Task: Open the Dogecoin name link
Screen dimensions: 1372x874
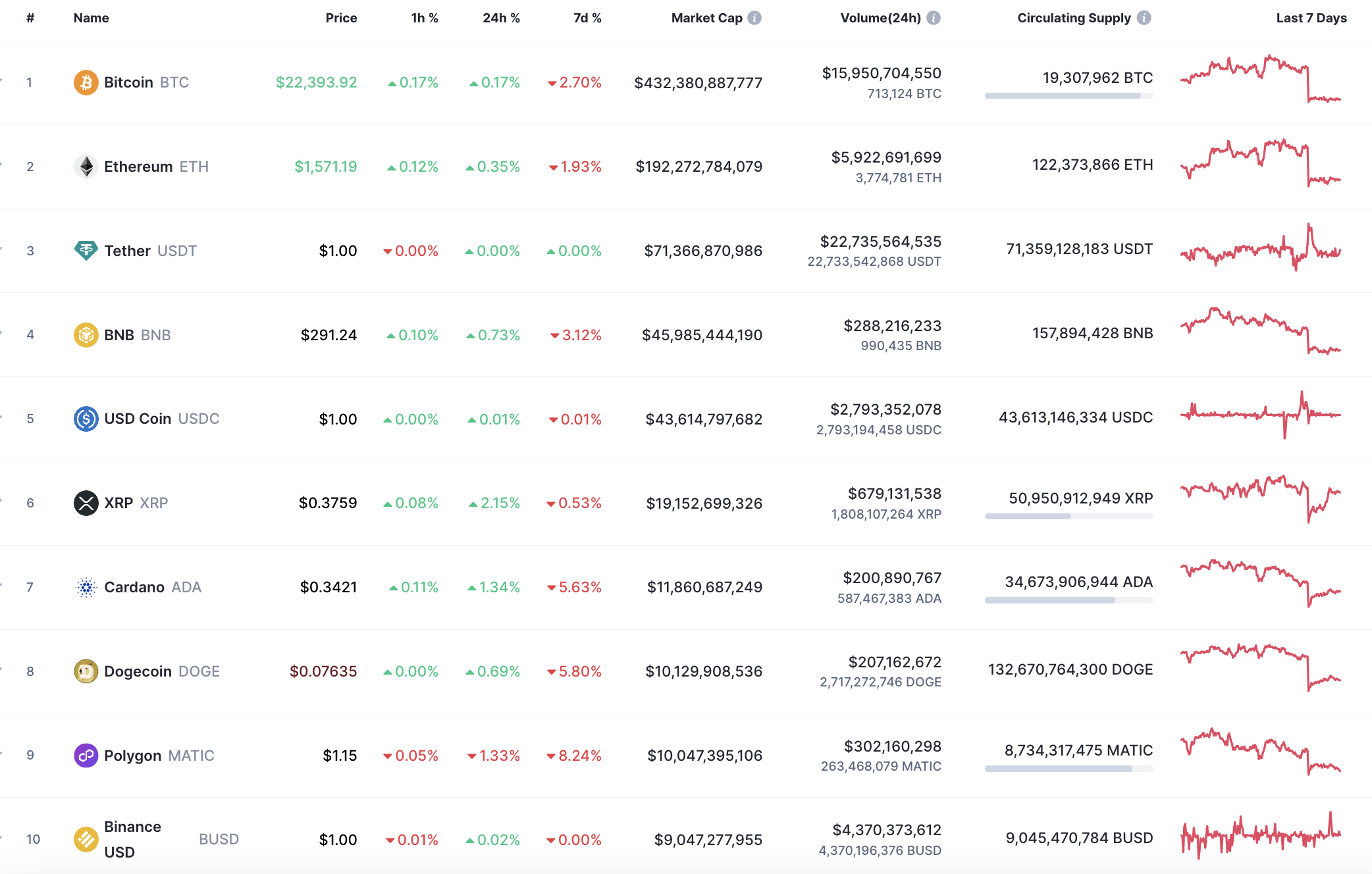Action: tap(138, 671)
